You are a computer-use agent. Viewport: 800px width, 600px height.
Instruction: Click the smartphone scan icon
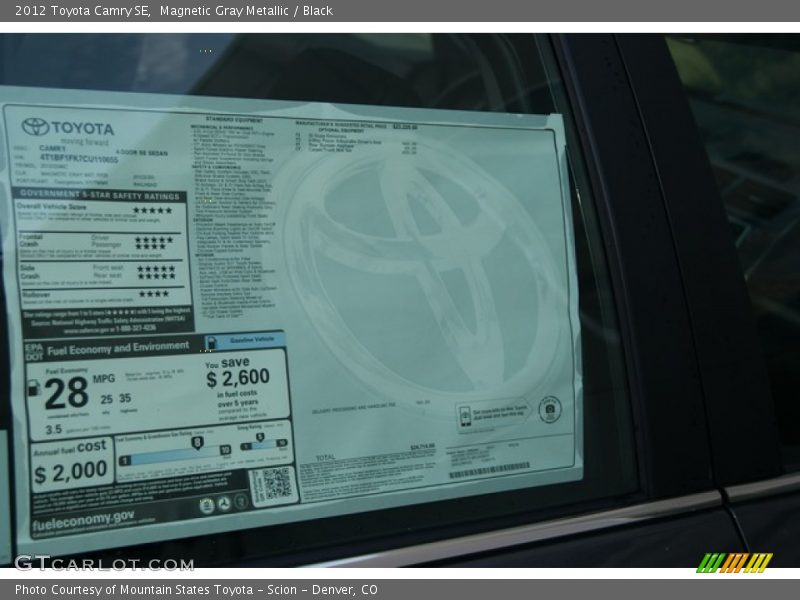[465, 415]
